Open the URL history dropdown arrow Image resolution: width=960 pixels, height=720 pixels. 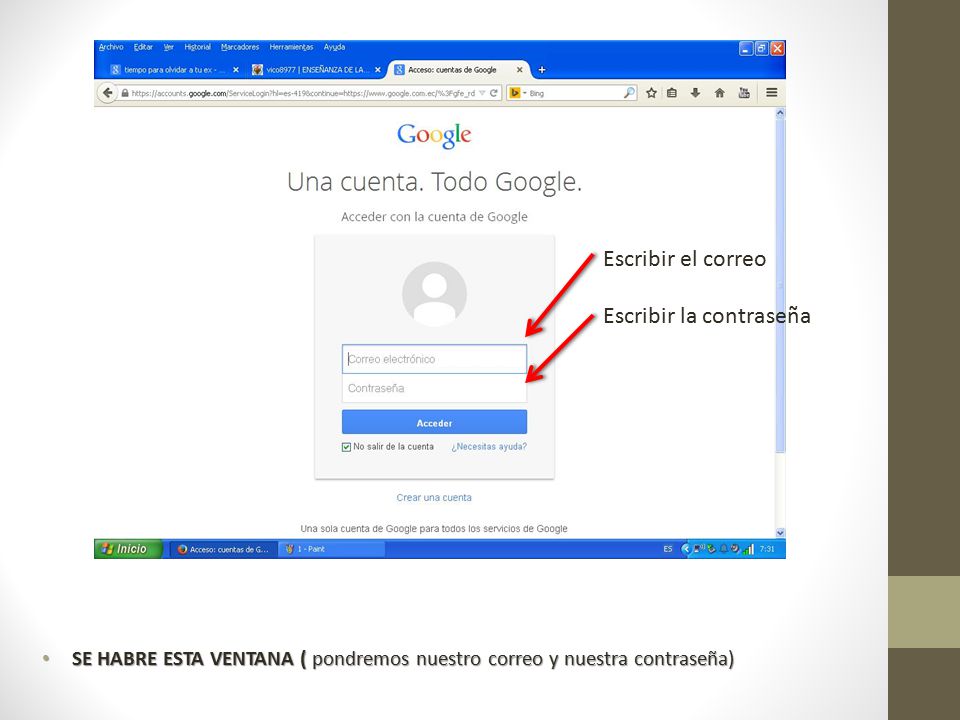[x=482, y=93]
